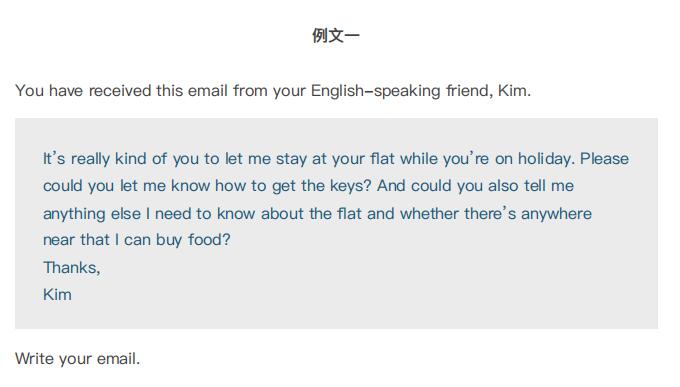Click the word 'keys?' in the email body
Screen dimensions: 680x387
pos(350,186)
